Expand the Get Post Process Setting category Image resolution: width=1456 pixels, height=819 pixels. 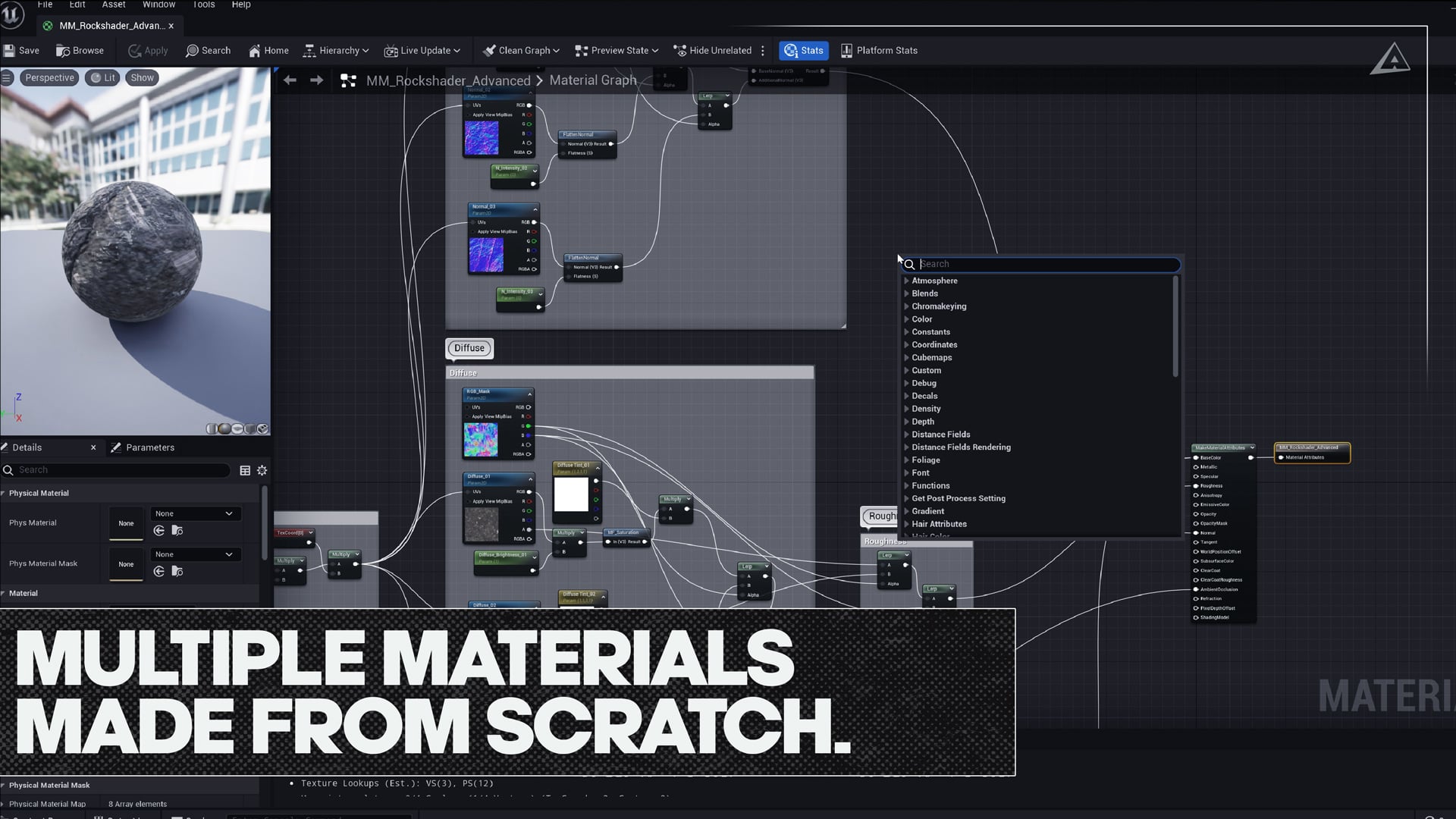(x=906, y=499)
